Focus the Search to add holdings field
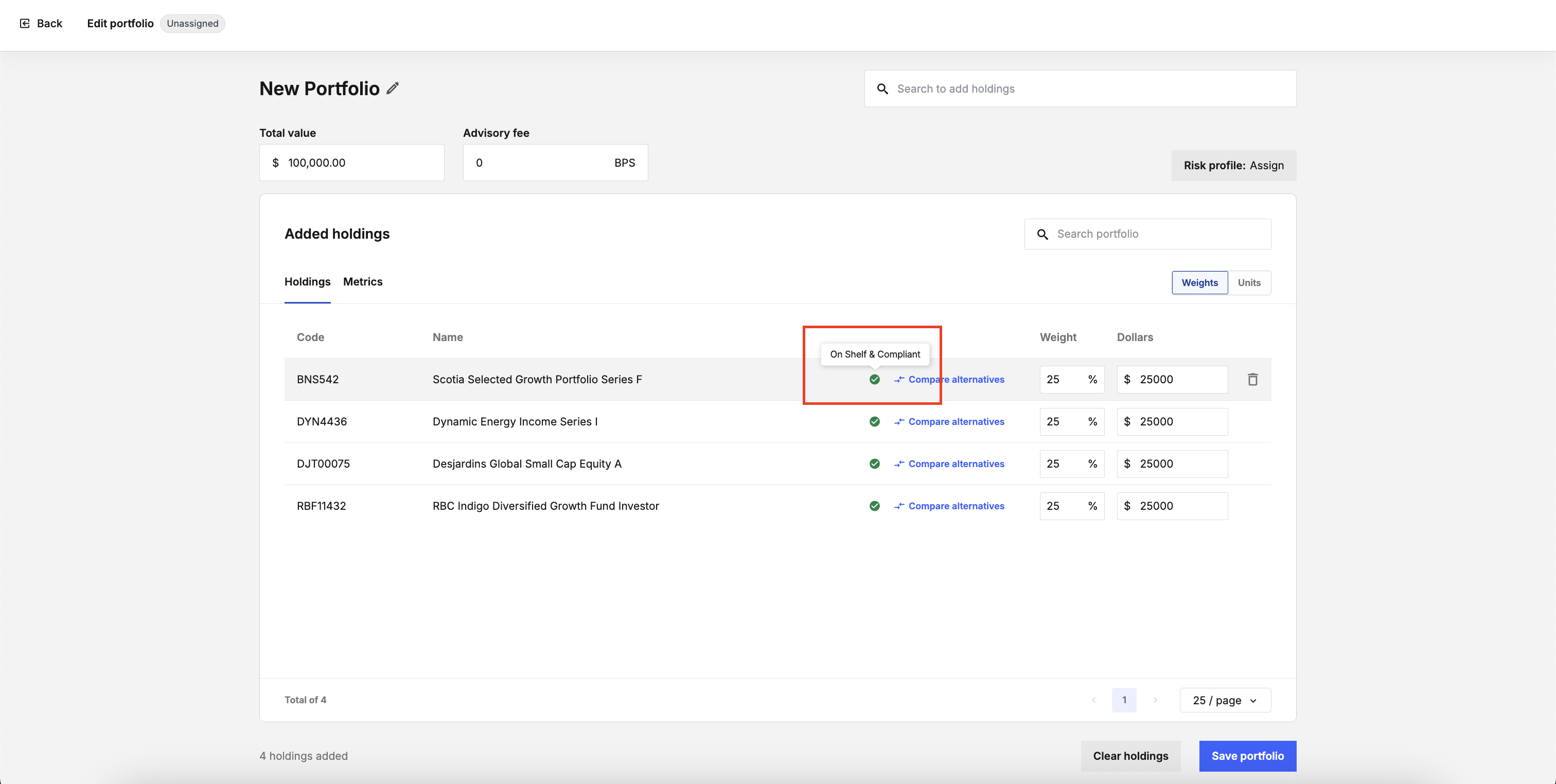1556x784 pixels. 1080,89
